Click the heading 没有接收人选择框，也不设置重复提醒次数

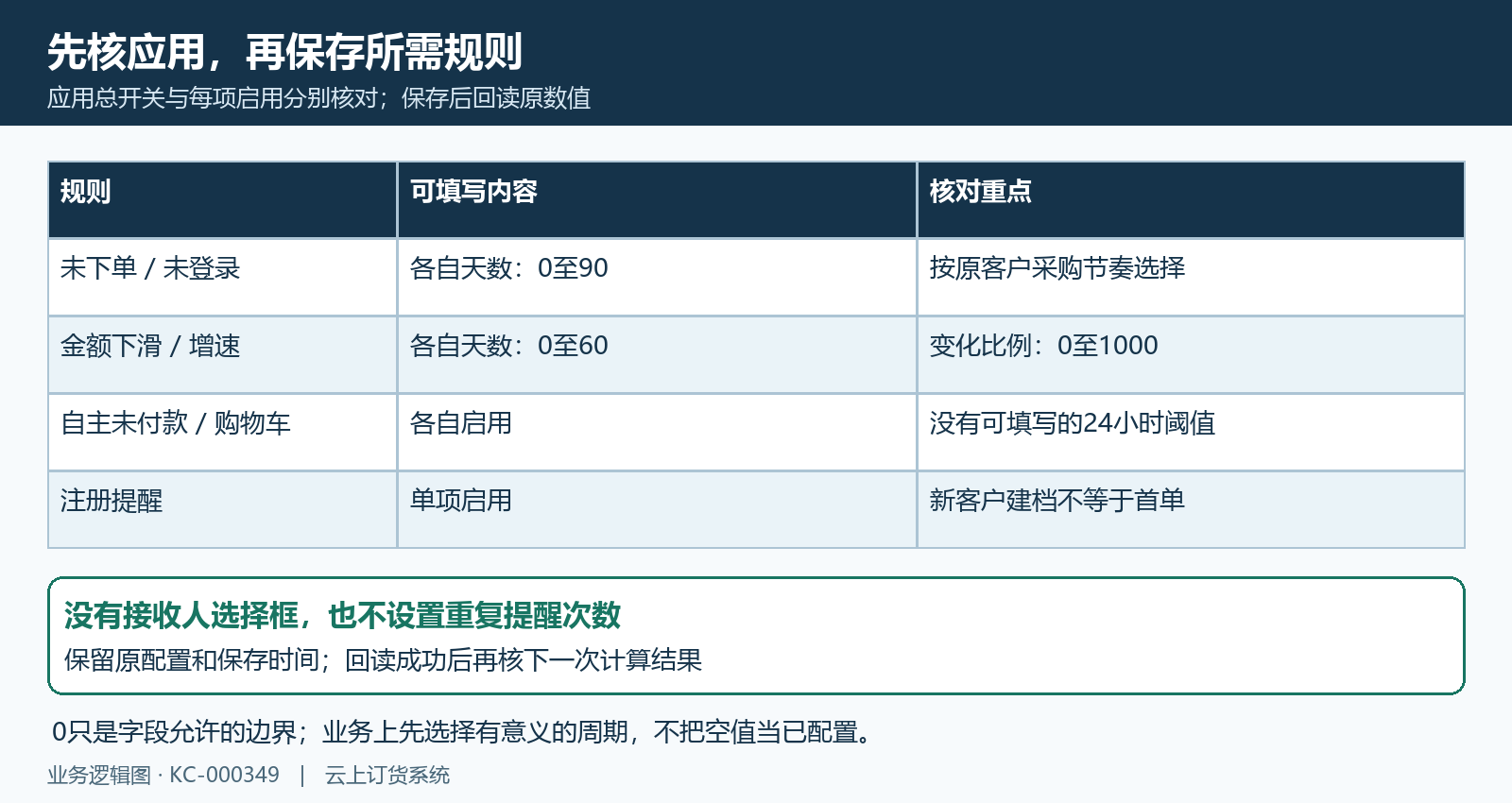tap(342, 616)
